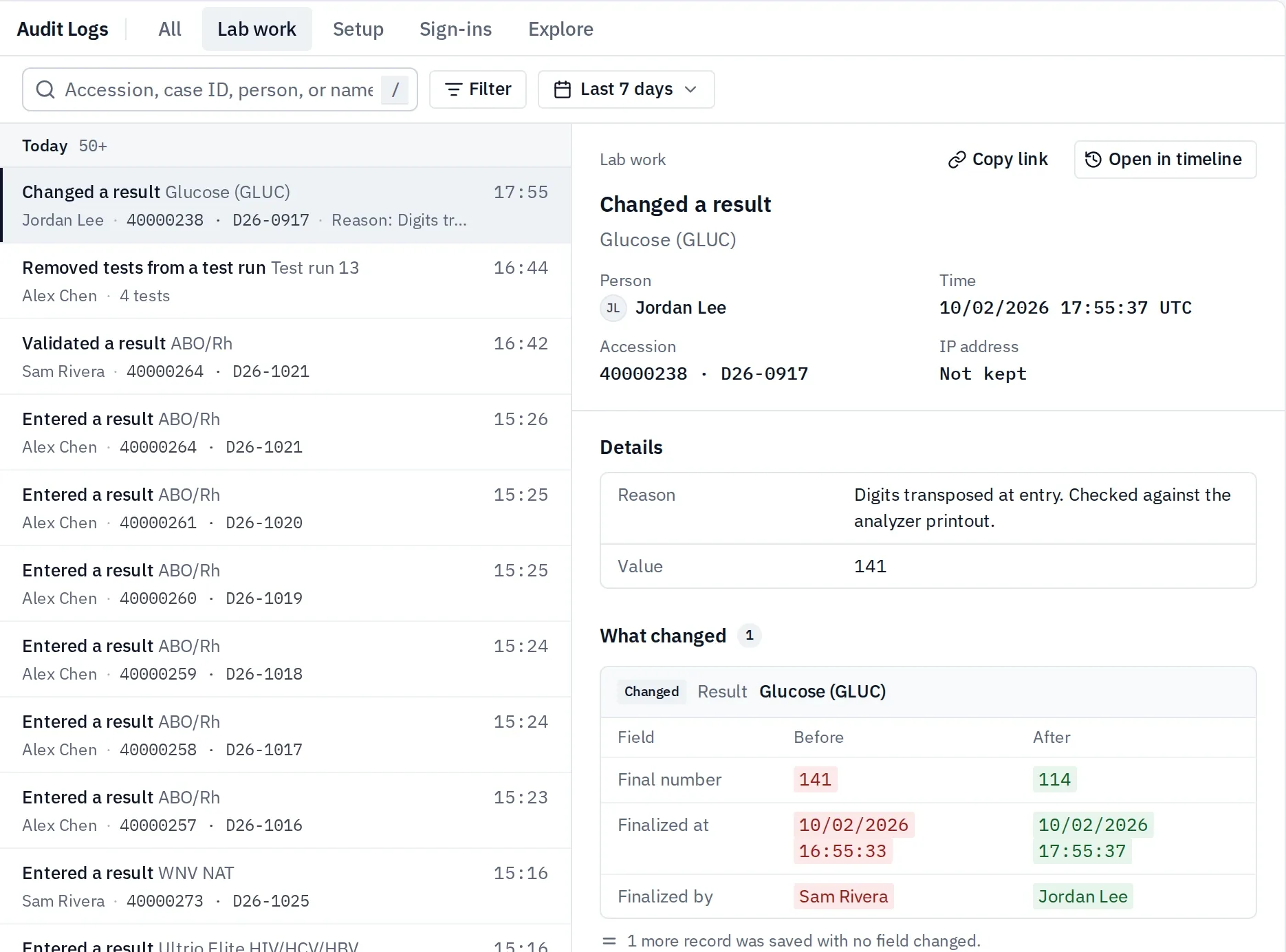
Task: Click the search magnifier icon
Action: point(45,89)
